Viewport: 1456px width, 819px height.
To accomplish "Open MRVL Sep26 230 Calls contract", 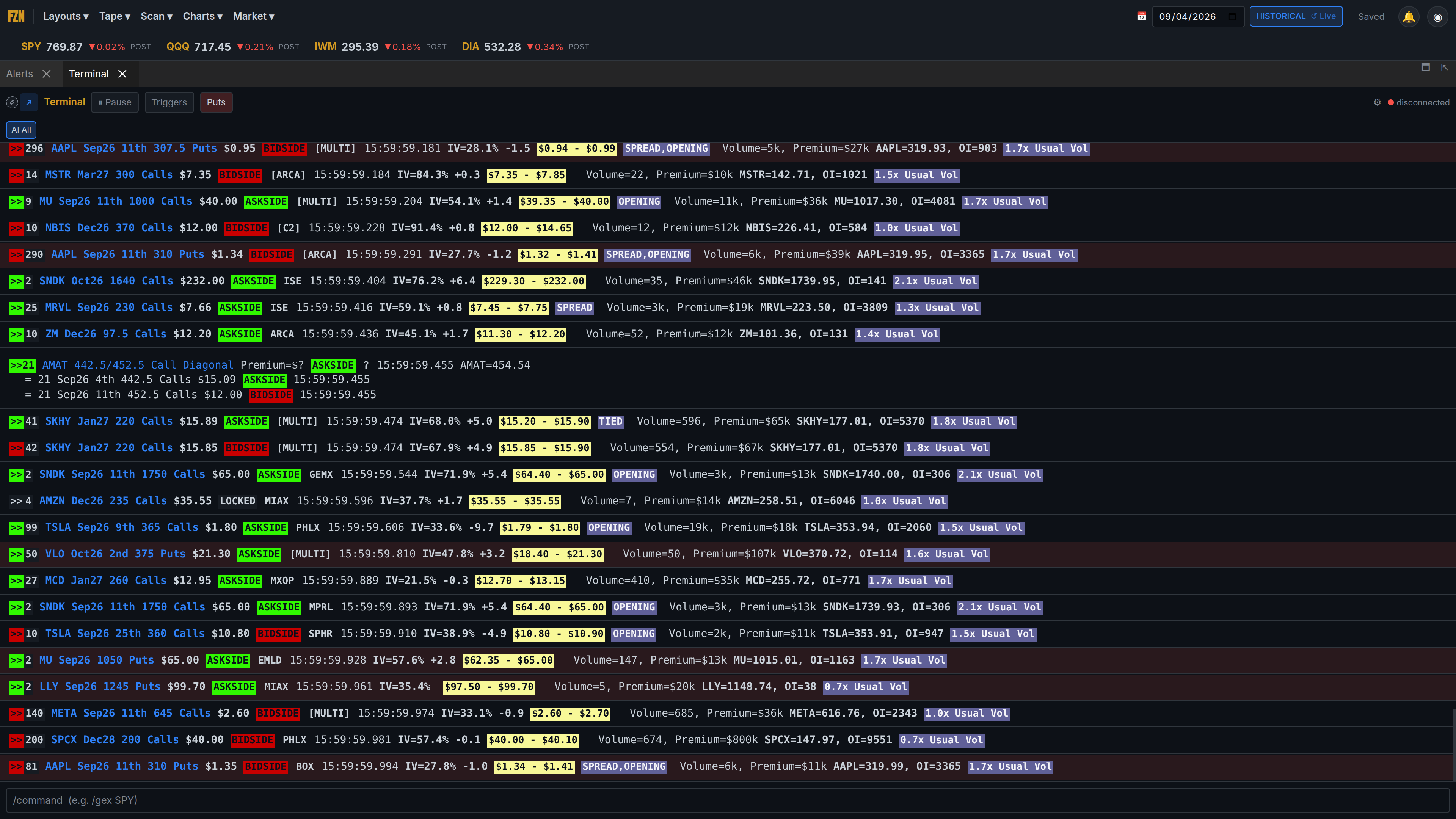I will click(108, 308).
